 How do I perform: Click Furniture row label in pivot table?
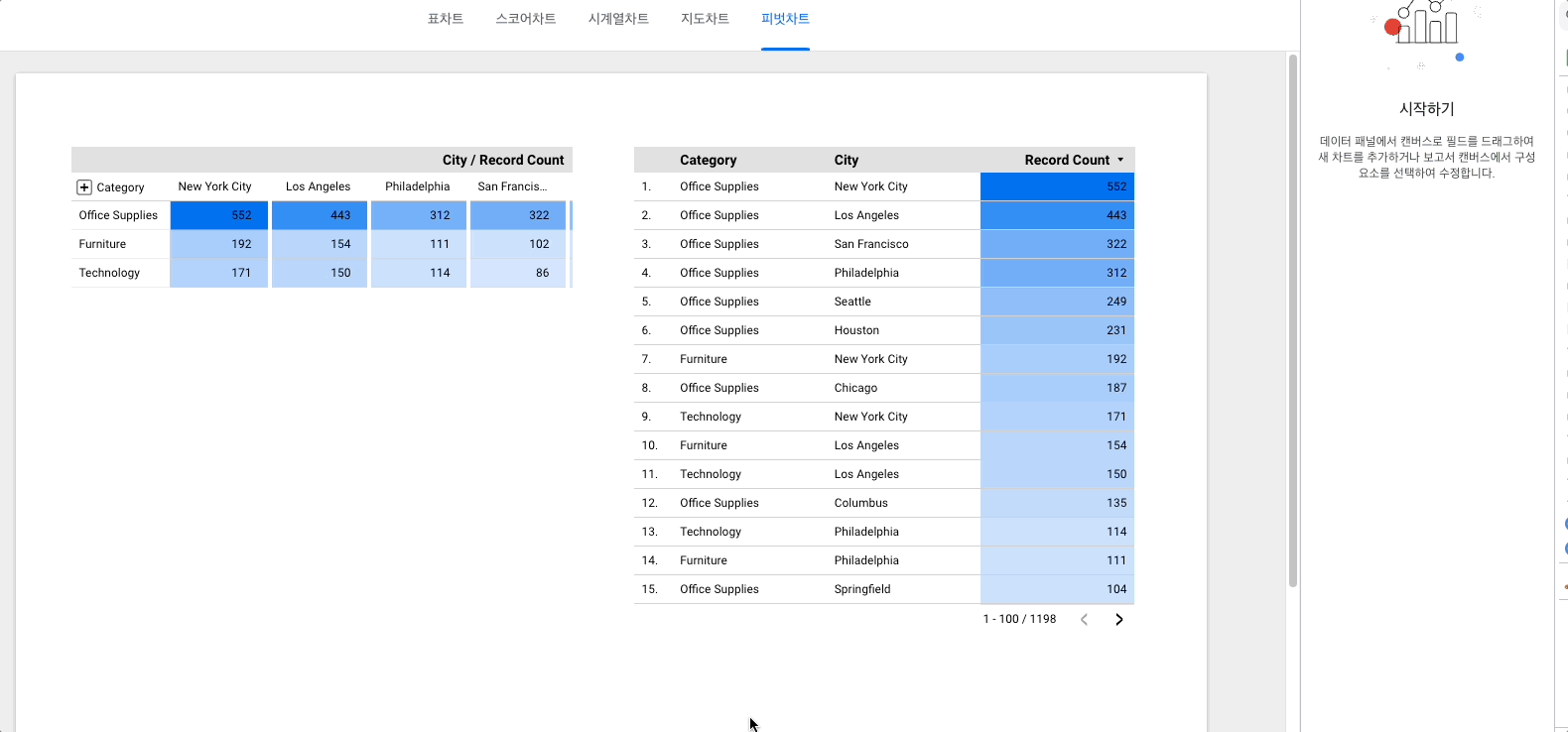pyautogui.click(x=103, y=244)
